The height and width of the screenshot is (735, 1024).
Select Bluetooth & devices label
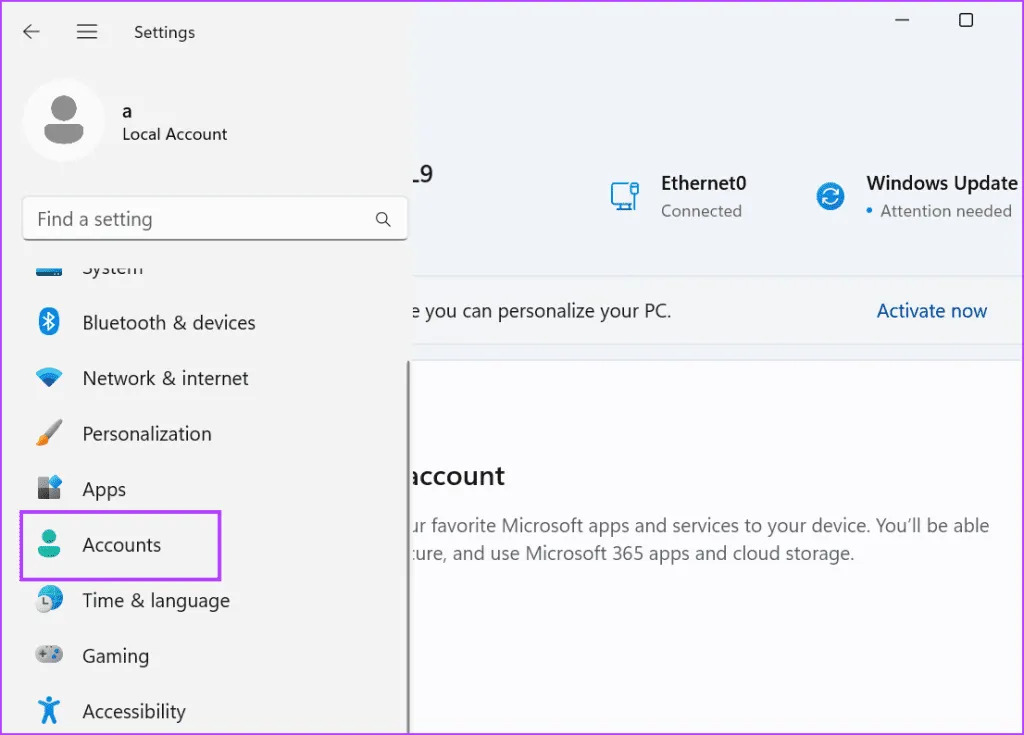(169, 323)
